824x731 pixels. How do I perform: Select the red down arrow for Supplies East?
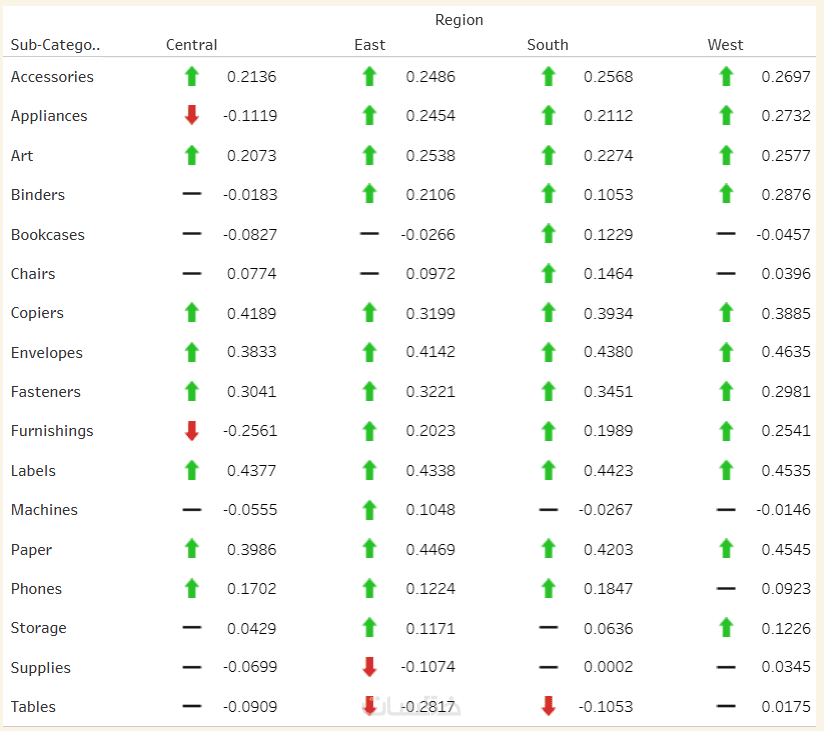coord(369,667)
